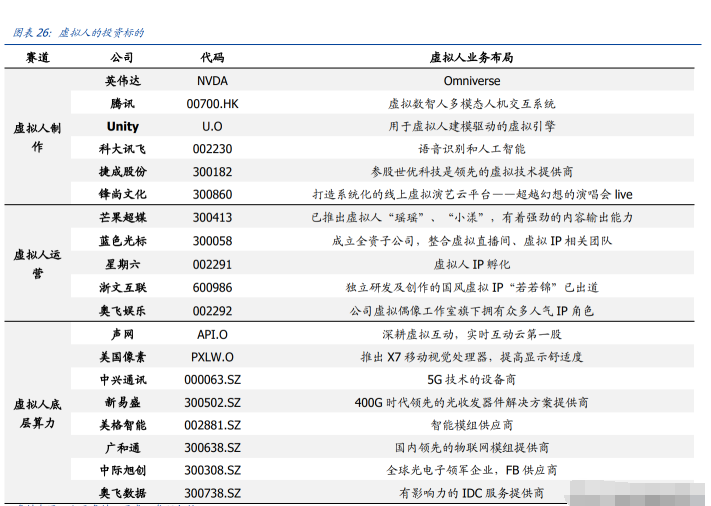The height and width of the screenshot is (506, 711).
Task: Select company name '锋尚文化'
Action: [x=122, y=194]
